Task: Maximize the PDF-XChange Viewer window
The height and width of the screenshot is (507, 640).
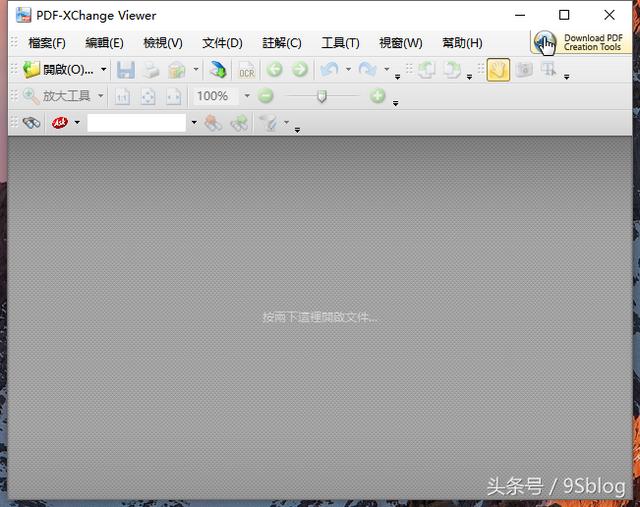Action: pyautogui.click(x=564, y=15)
